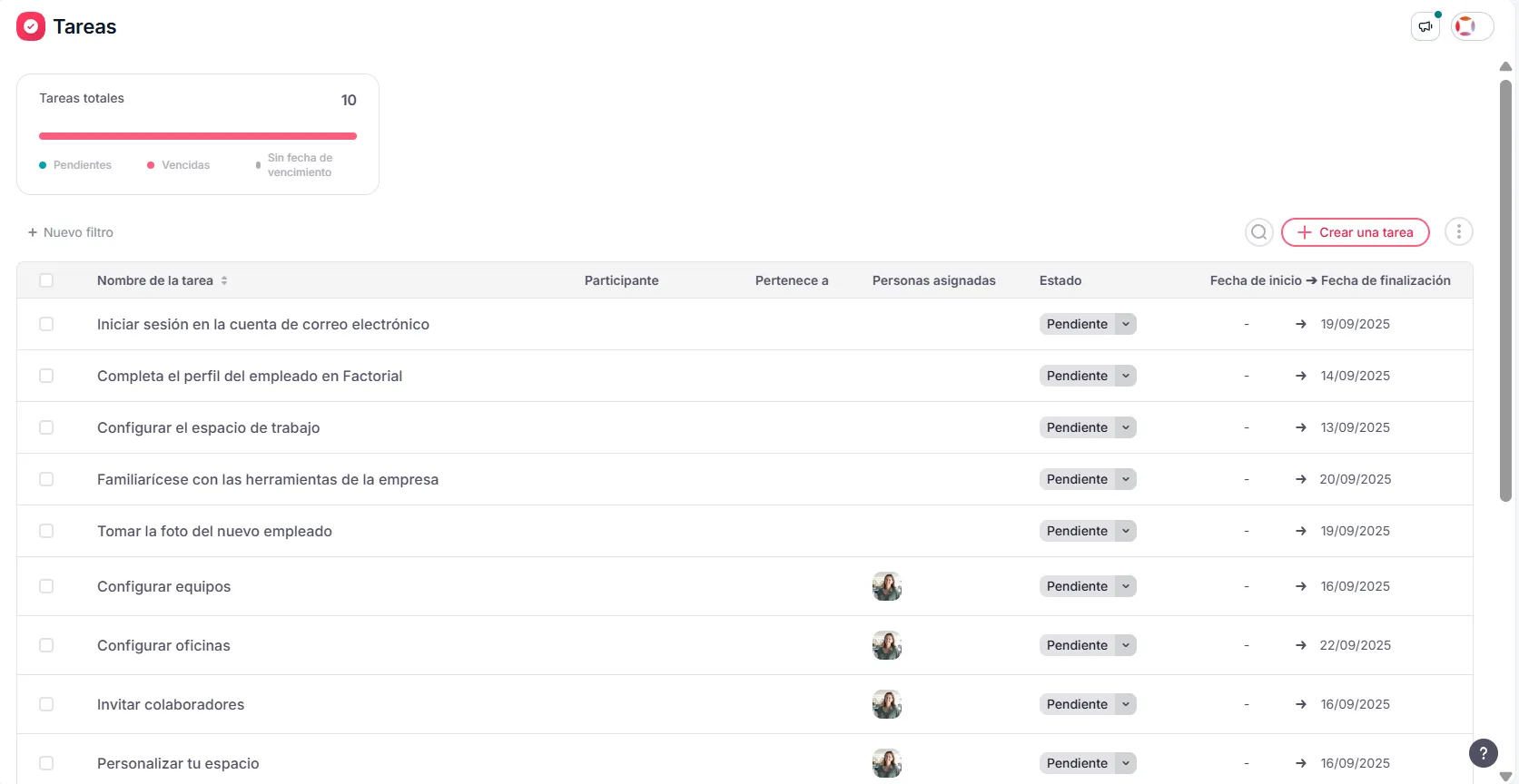Click the Vencidas legend label
Viewport: 1519px width, 784px height.
185,165
